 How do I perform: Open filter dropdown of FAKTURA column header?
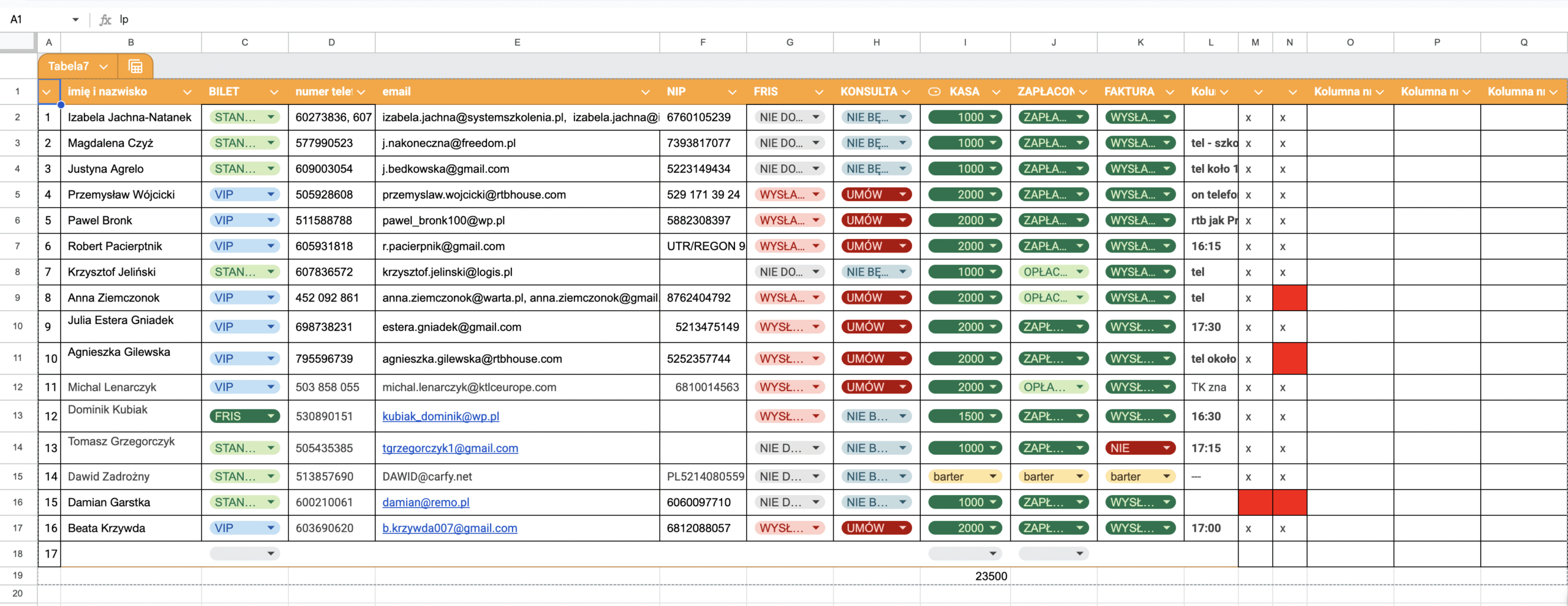(1170, 92)
